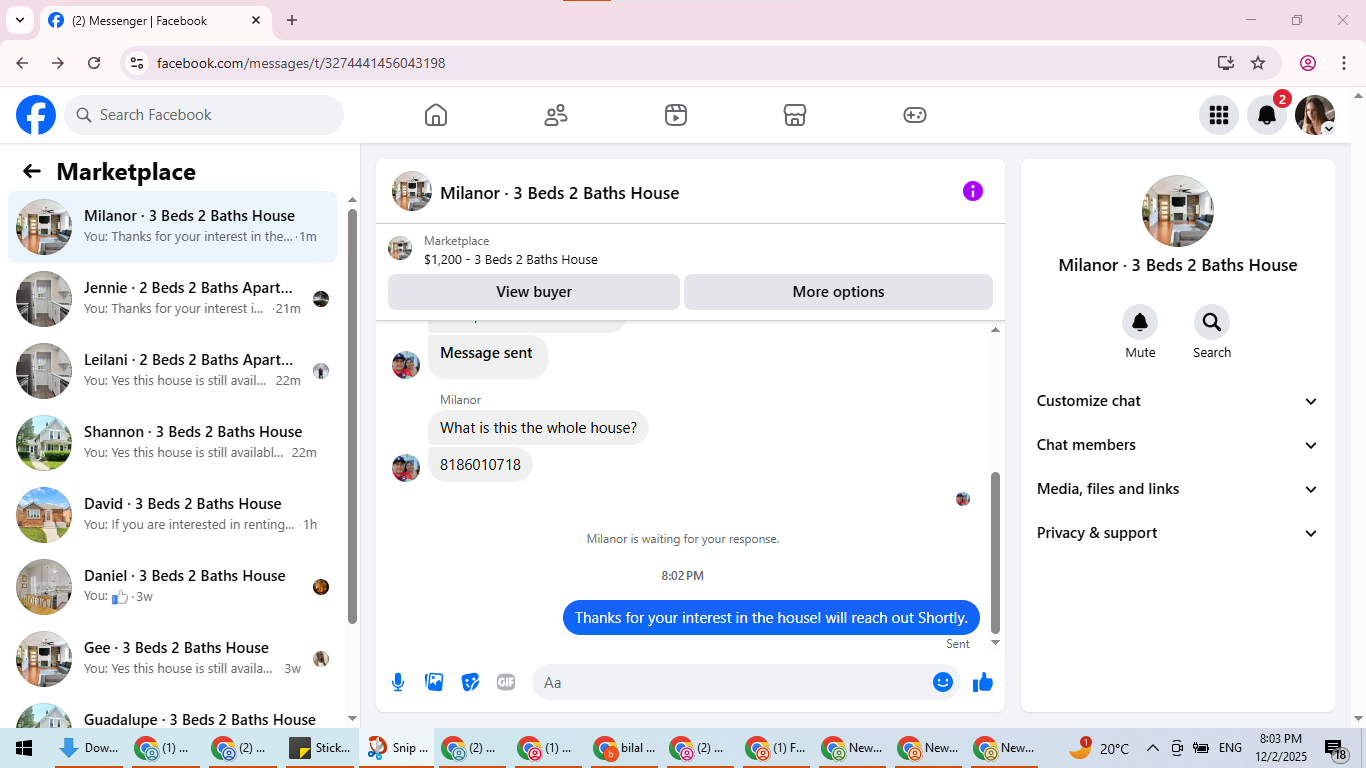Image resolution: width=1366 pixels, height=768 pixels.
Task: Click the address bar URL
Action: (x=301, y=63)
